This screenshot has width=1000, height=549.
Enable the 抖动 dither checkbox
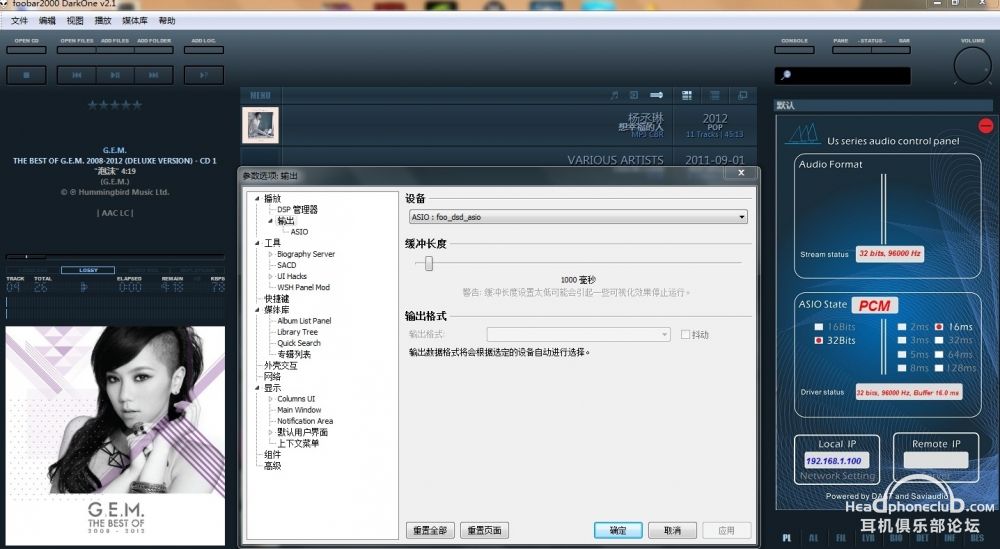[x=685, y=334]
